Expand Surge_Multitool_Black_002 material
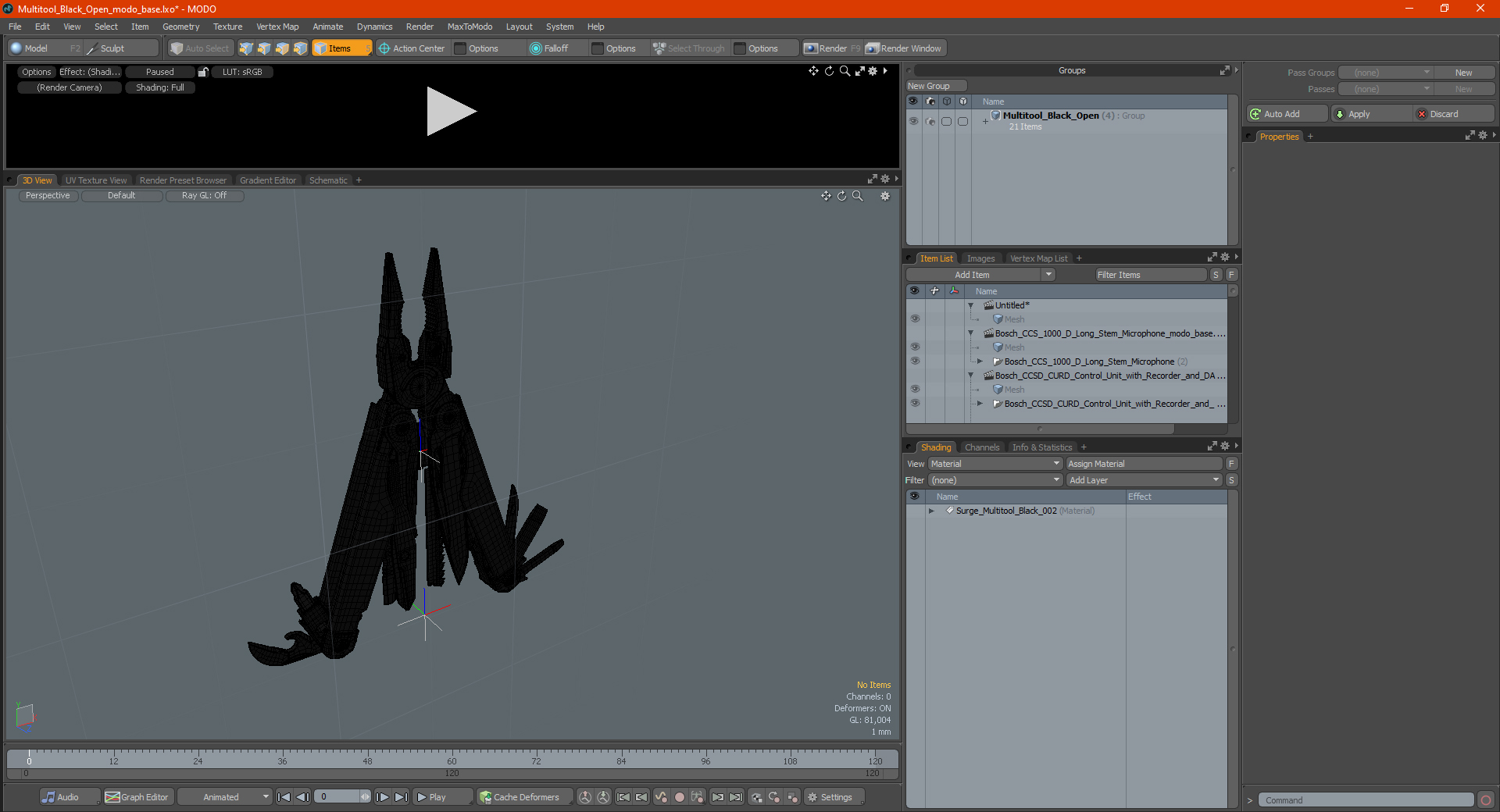The width and height of the screenshot is (1500, 812). (931, 511)
